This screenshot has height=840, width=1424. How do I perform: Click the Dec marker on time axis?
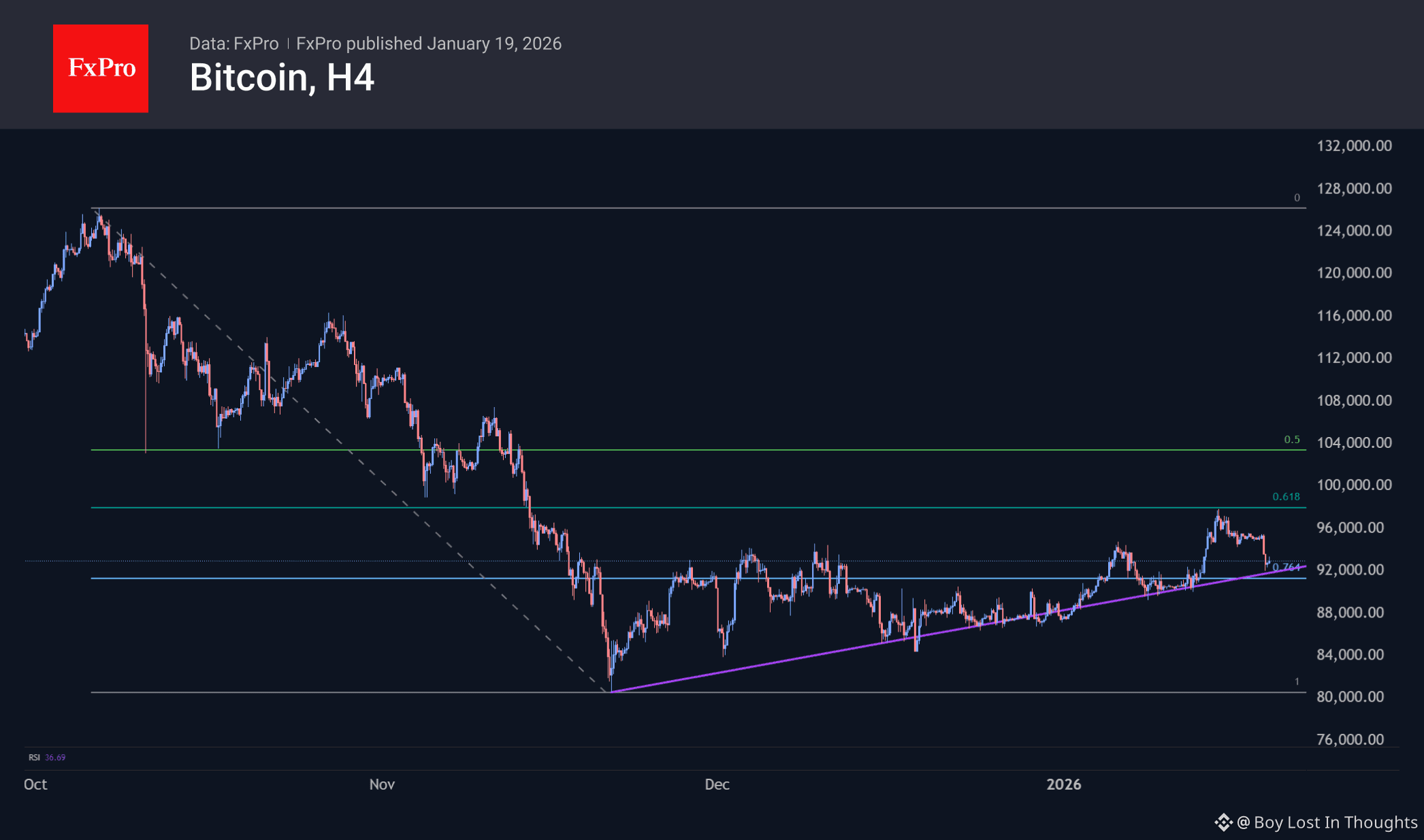point(717,784)
